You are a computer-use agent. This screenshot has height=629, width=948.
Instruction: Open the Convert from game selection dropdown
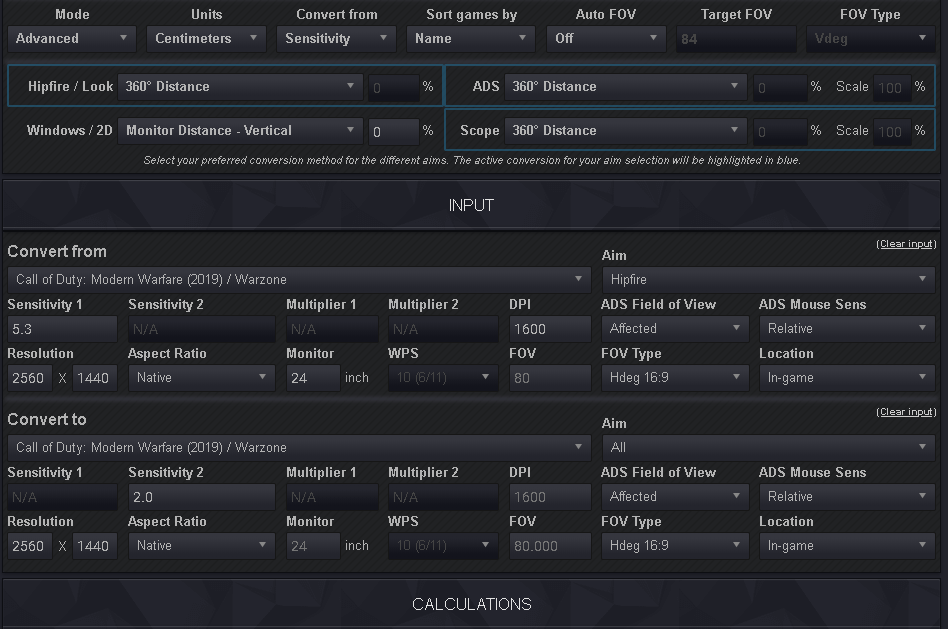pyautogui.click(x=299, y=280)
